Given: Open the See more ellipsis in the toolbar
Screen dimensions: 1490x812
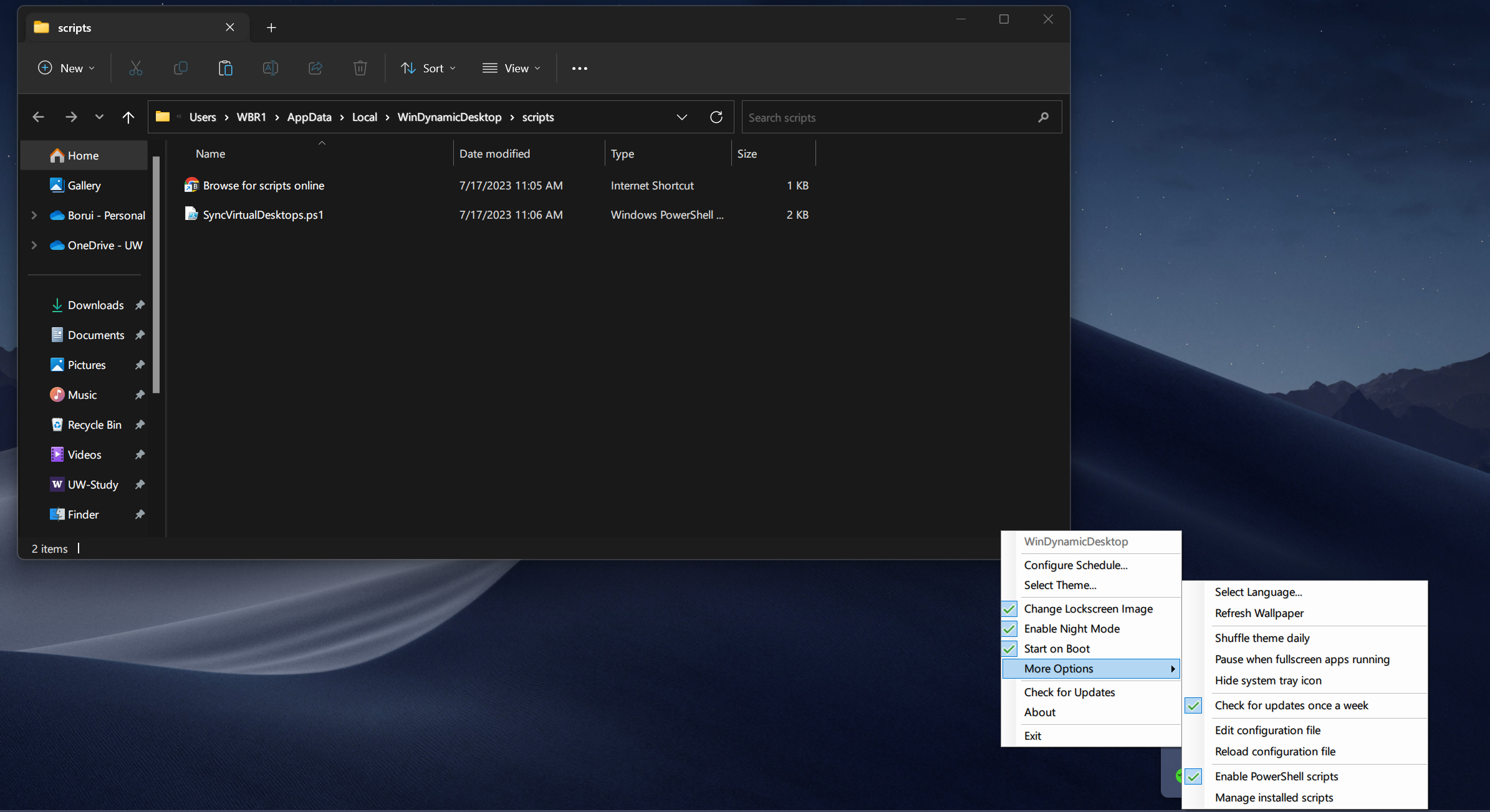Looking at the screenshot, I should (579, 68).
